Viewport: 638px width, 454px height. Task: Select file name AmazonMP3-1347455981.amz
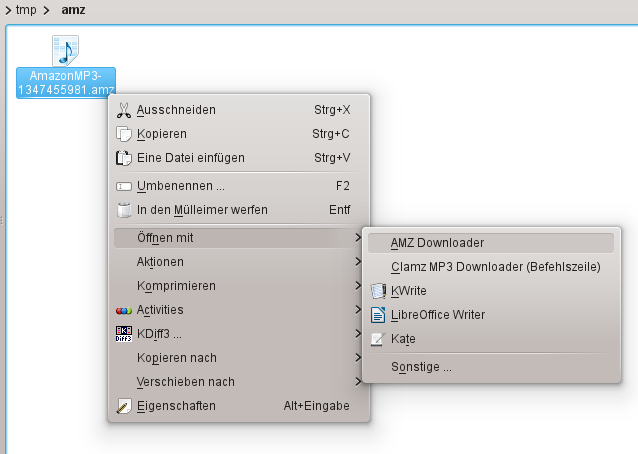tap(66, 83)
